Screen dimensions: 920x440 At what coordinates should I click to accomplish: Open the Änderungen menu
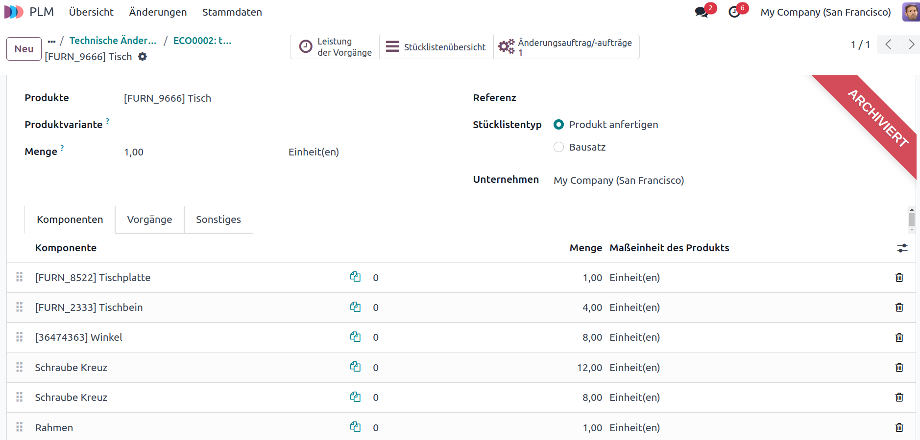point(158,12)
